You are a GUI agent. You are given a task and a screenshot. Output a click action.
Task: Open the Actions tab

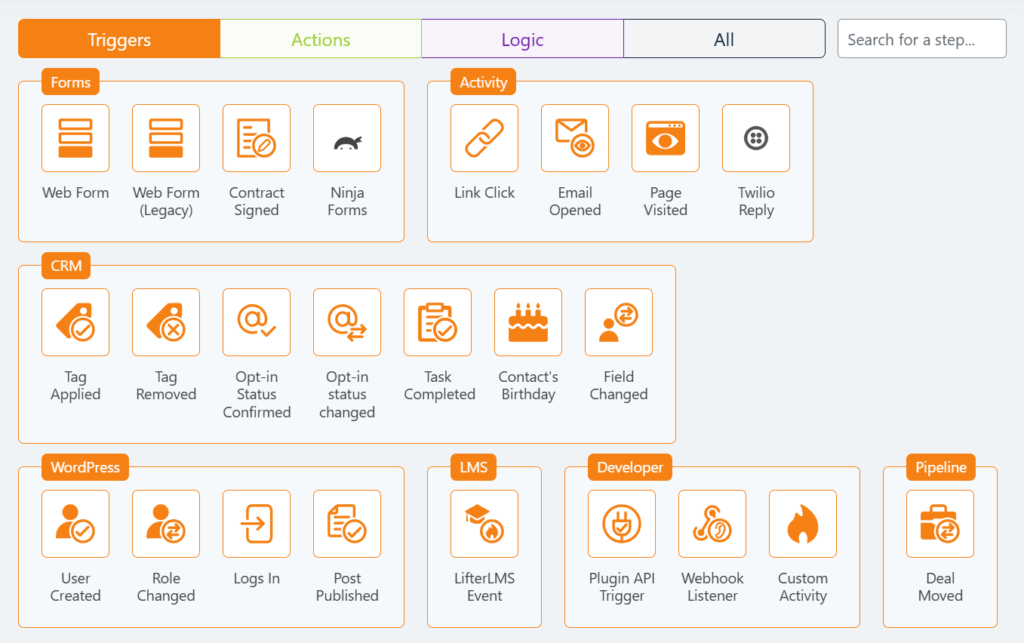(321, 39)
